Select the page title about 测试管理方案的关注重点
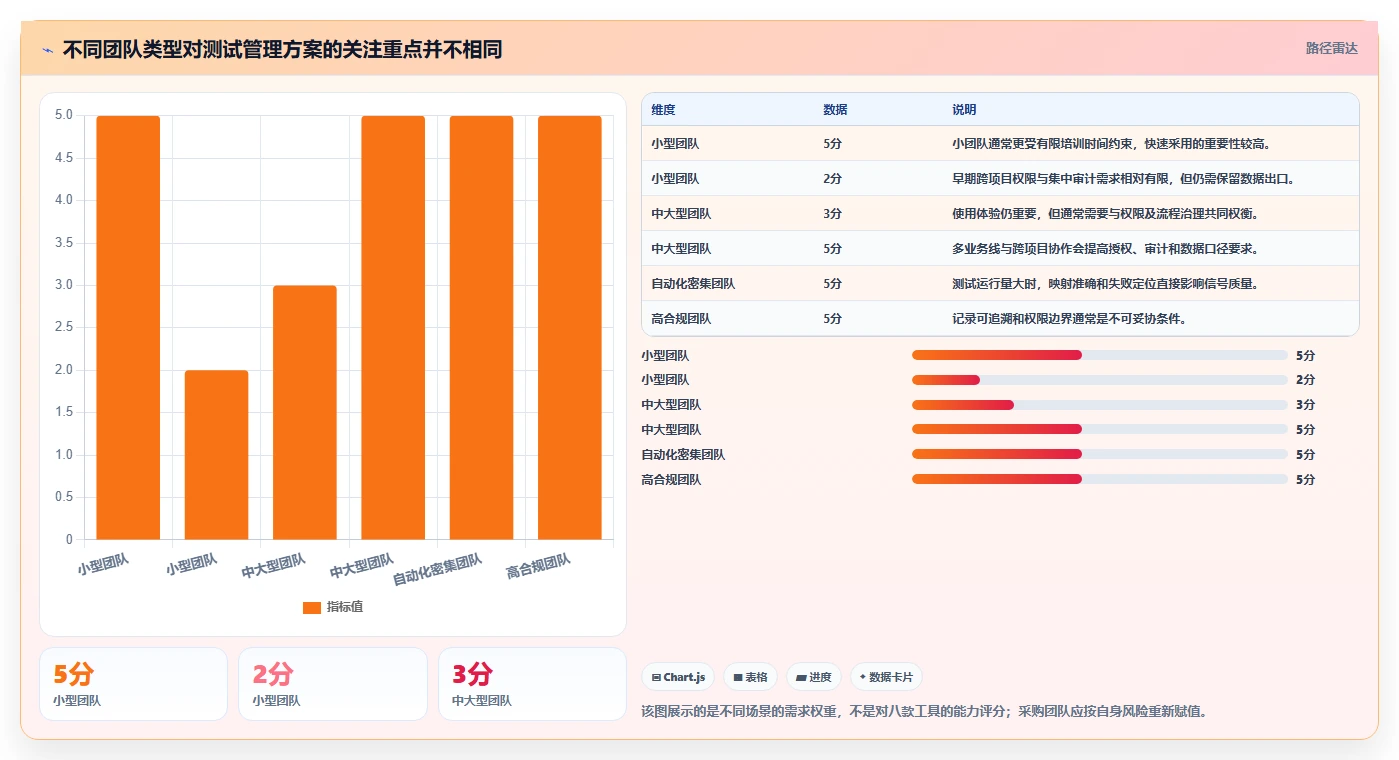 tap(282, 49)
